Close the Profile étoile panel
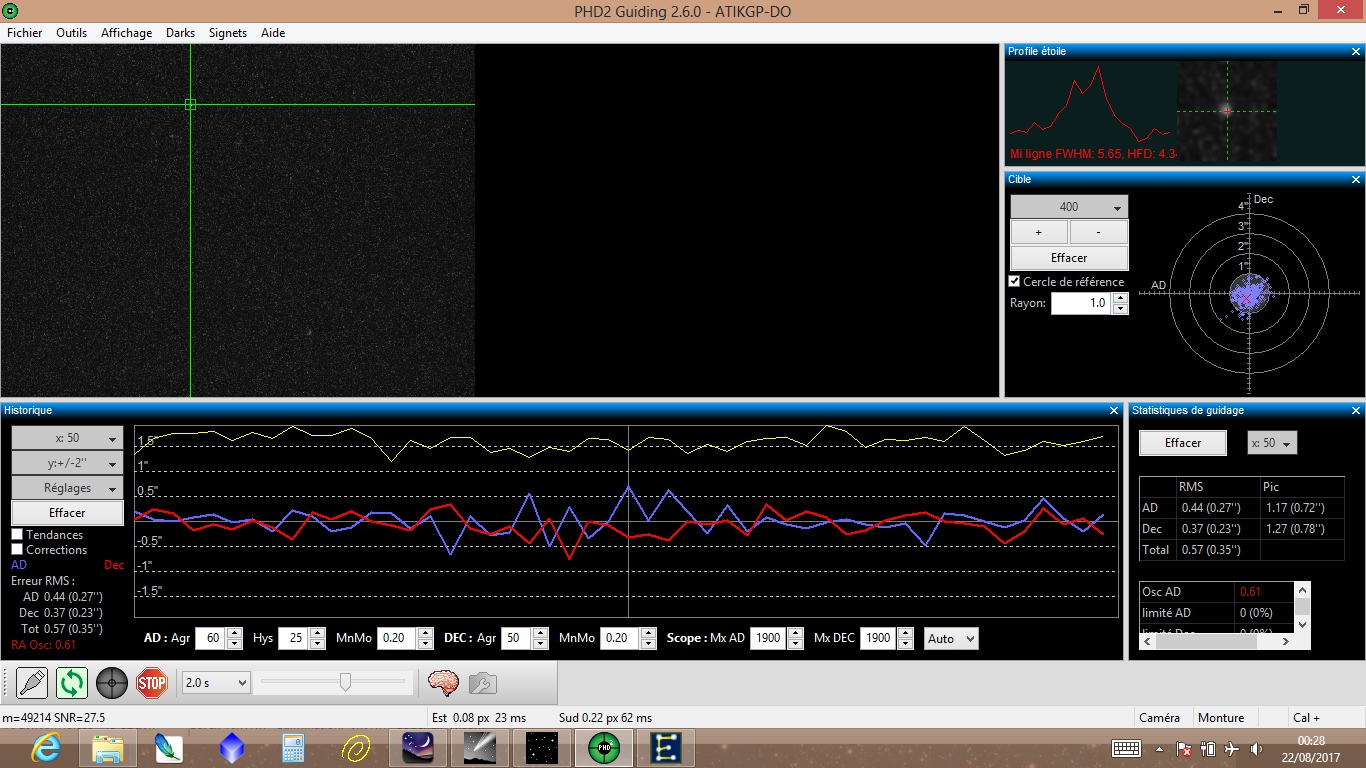The width and height of the screenshot is (1366, 768). (1356, 51)
